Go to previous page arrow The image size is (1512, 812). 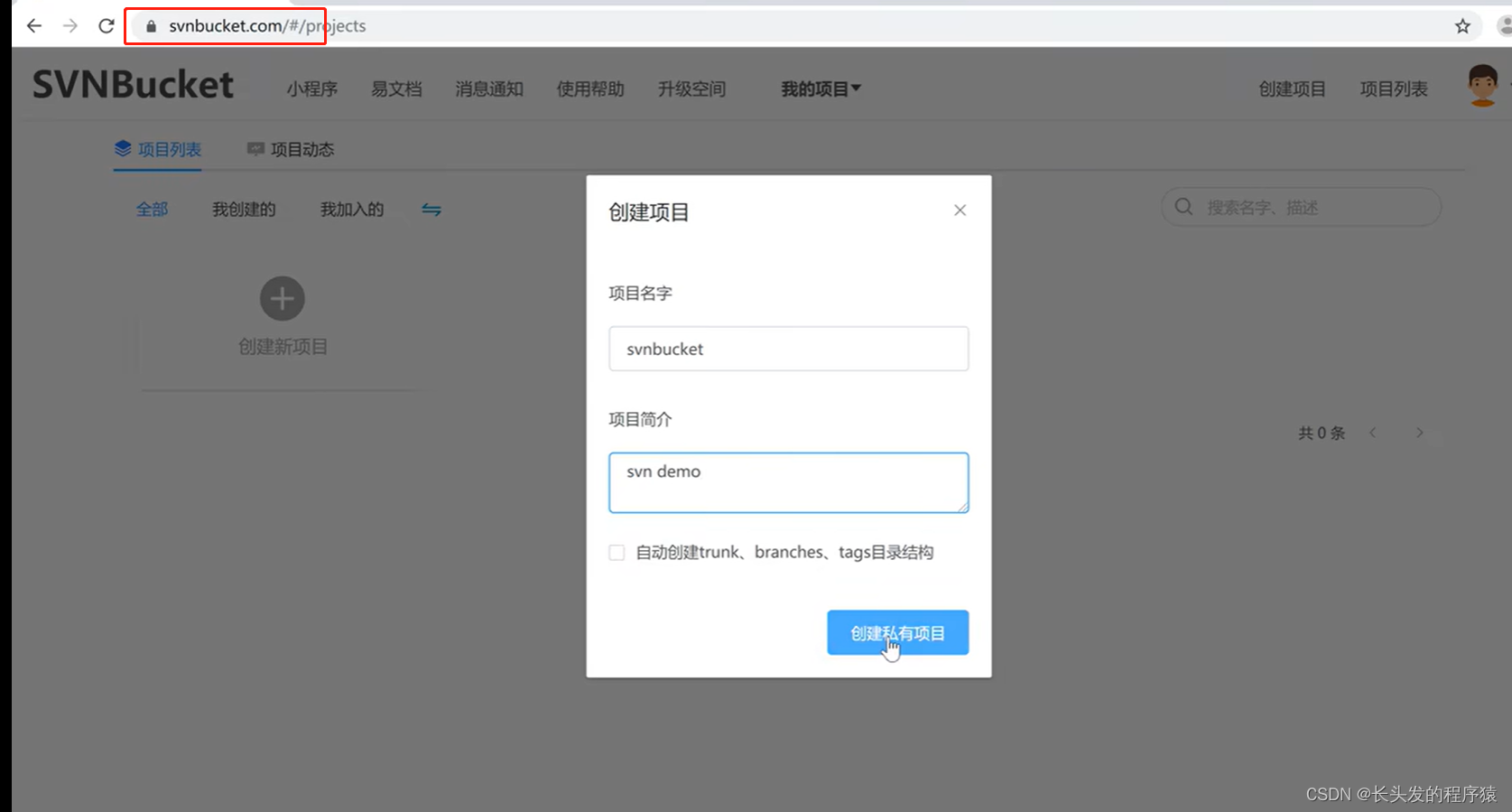click(x=1373, y=433)
